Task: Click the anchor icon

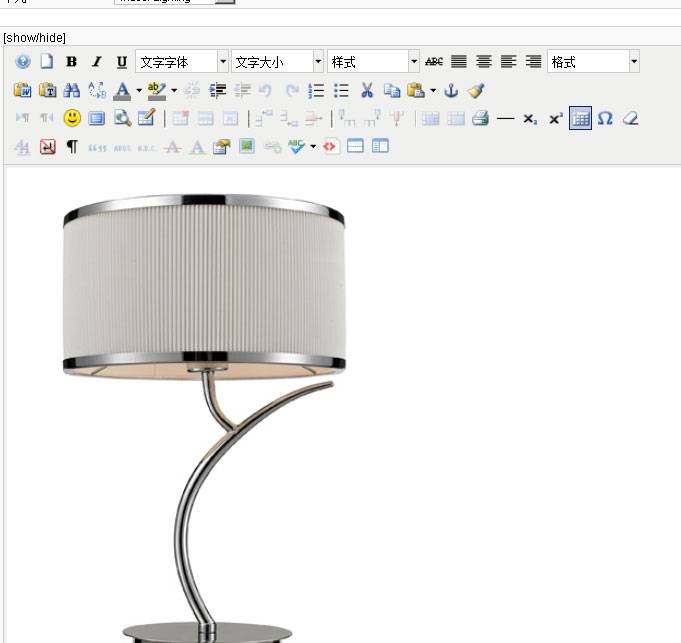Action: (451, 90)
